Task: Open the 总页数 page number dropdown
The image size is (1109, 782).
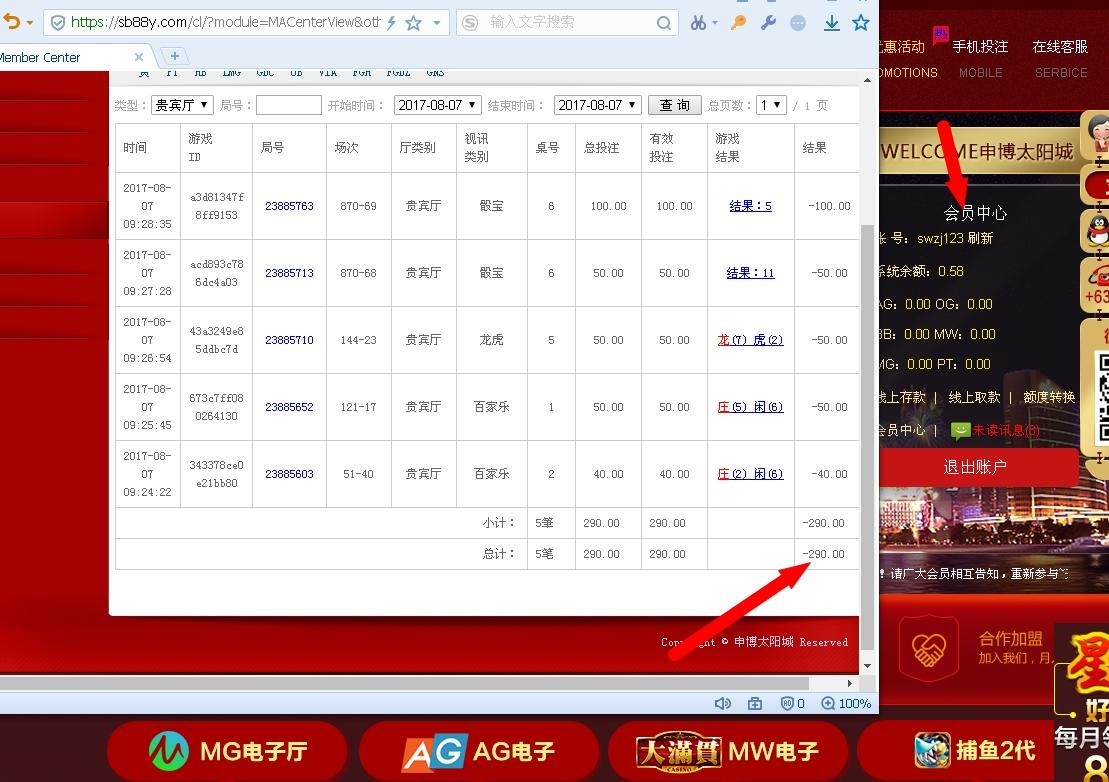Action: pos(770,104)
